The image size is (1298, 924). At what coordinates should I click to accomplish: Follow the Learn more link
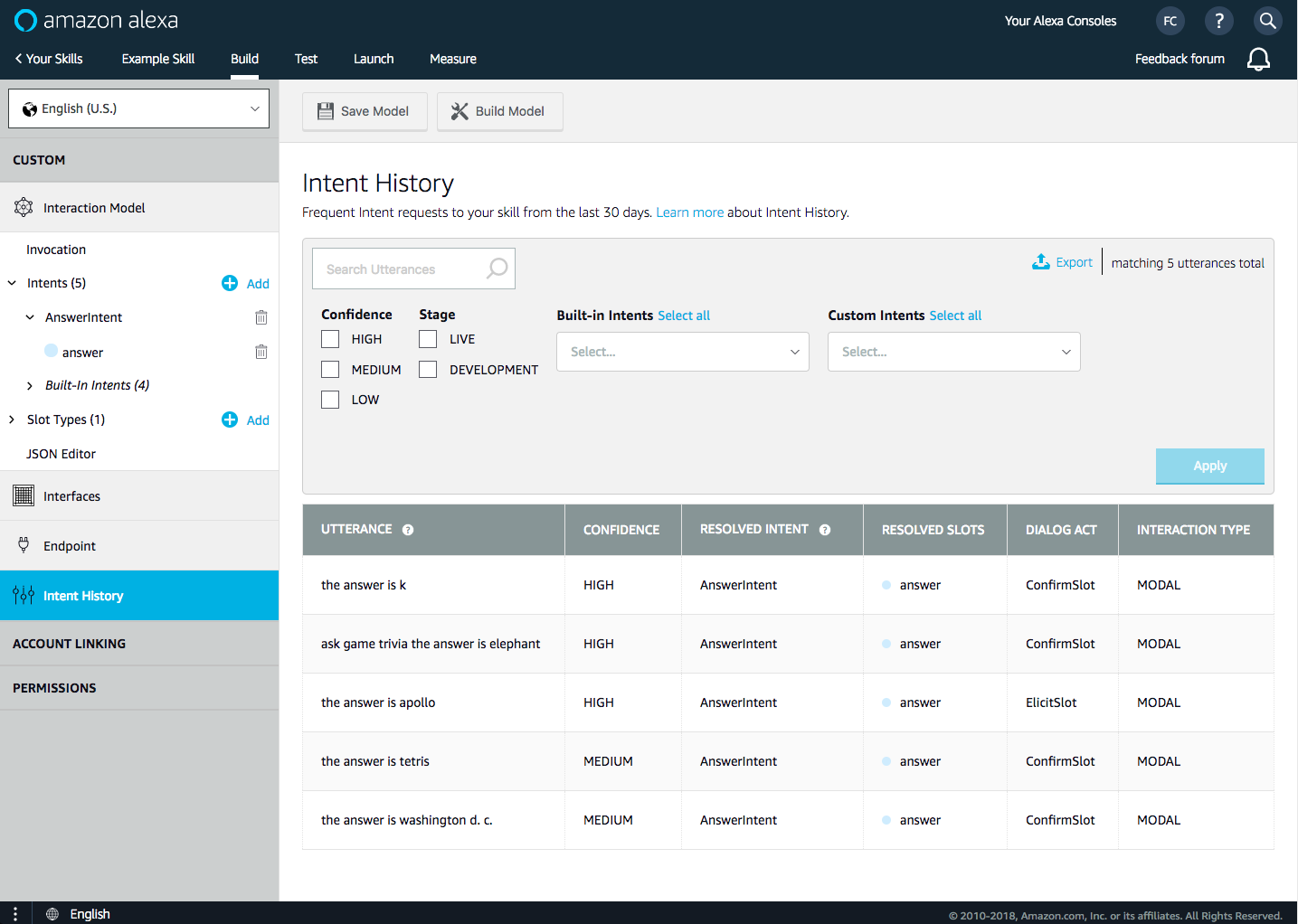pyautogui.click(x=689, y=212)
